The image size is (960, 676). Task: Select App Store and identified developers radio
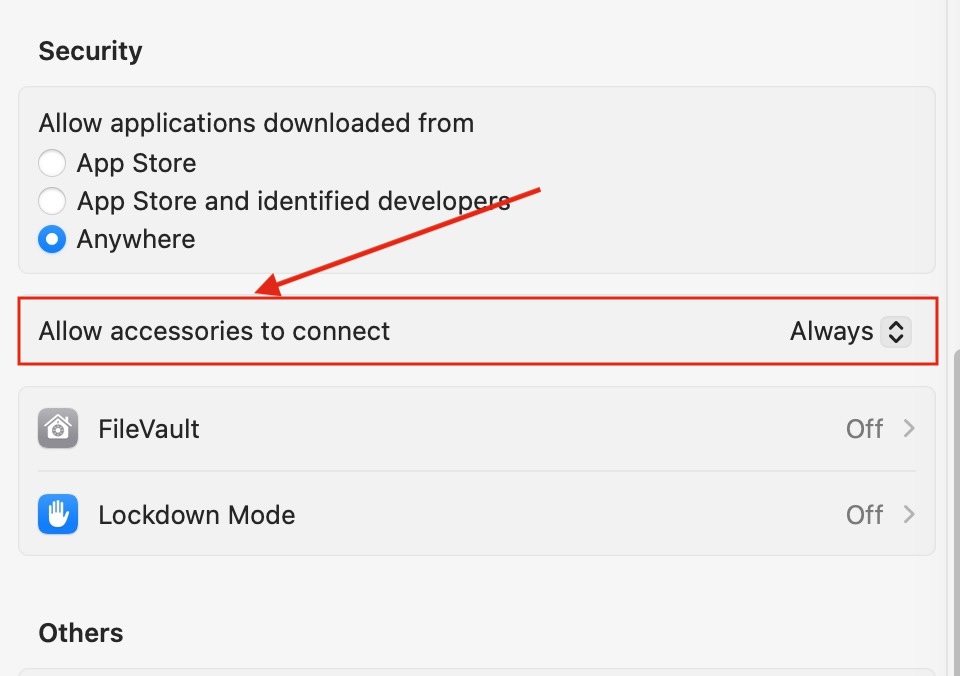52,201
